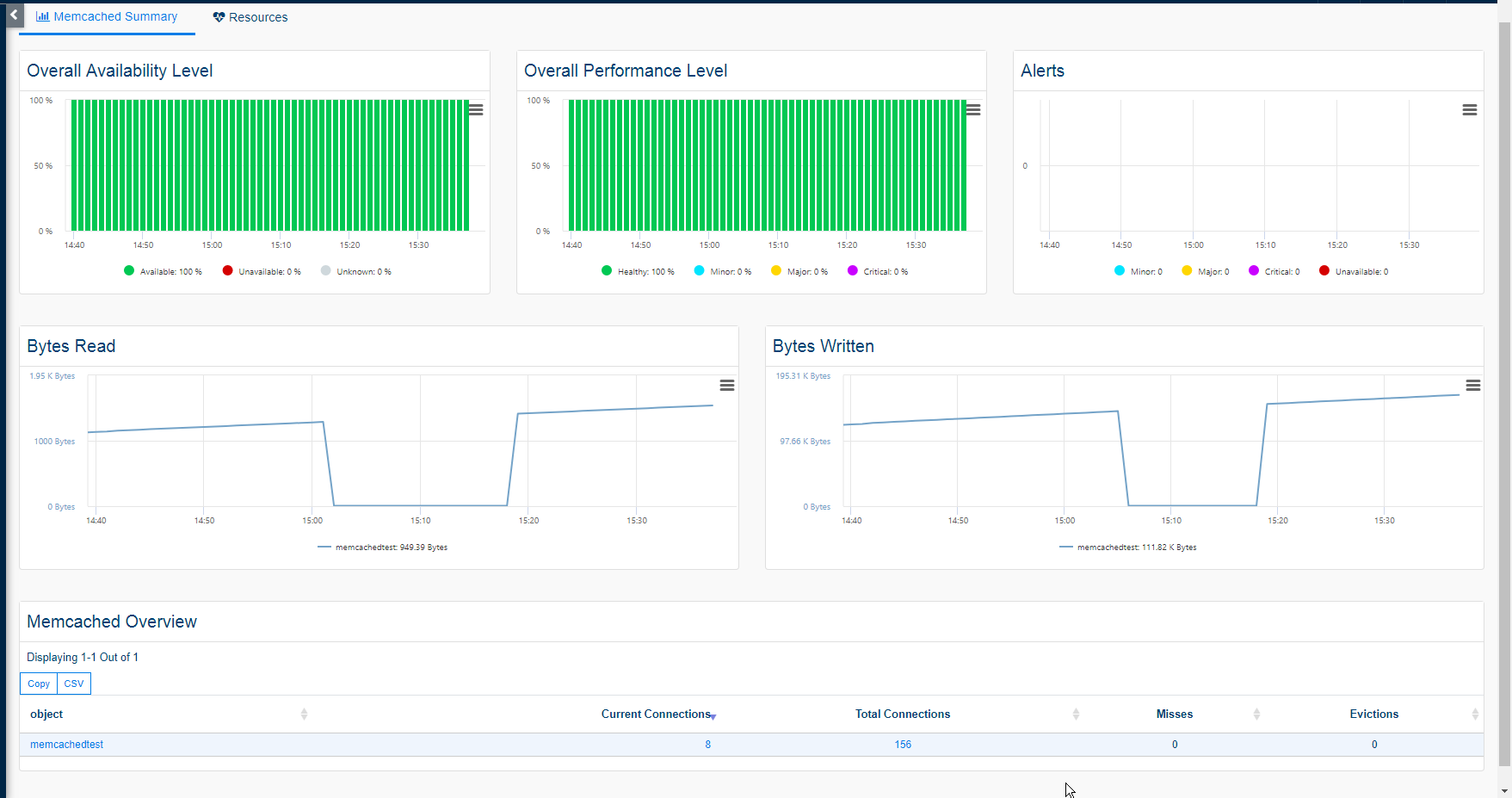Export the table with CSV button

74,684
